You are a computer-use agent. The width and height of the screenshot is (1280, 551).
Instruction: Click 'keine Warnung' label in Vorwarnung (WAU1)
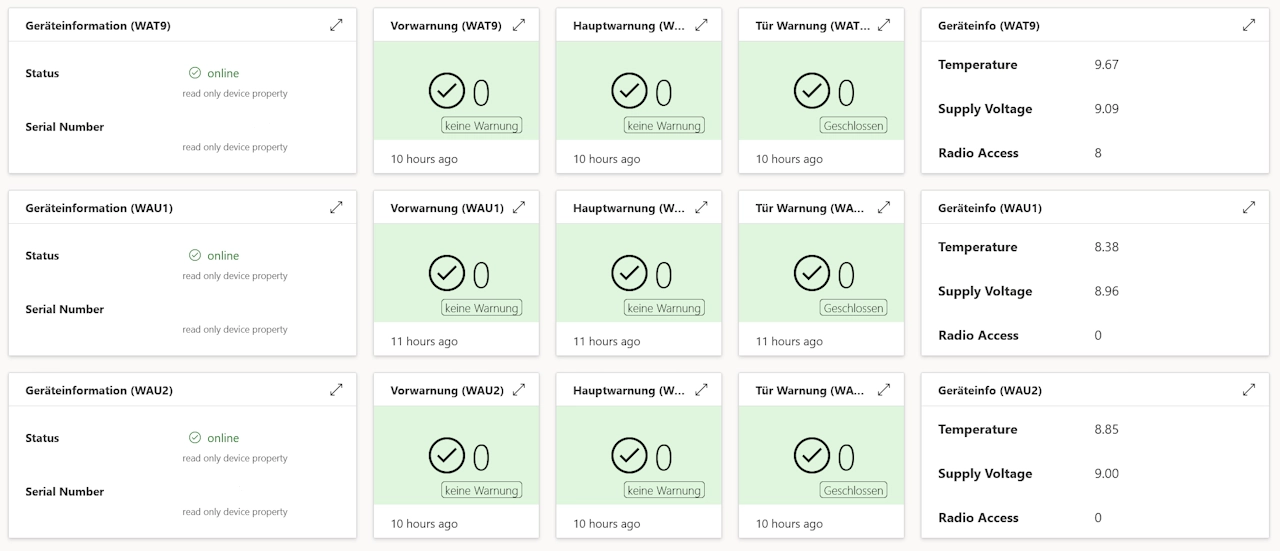pyautogui.click(x=481, y=308)
